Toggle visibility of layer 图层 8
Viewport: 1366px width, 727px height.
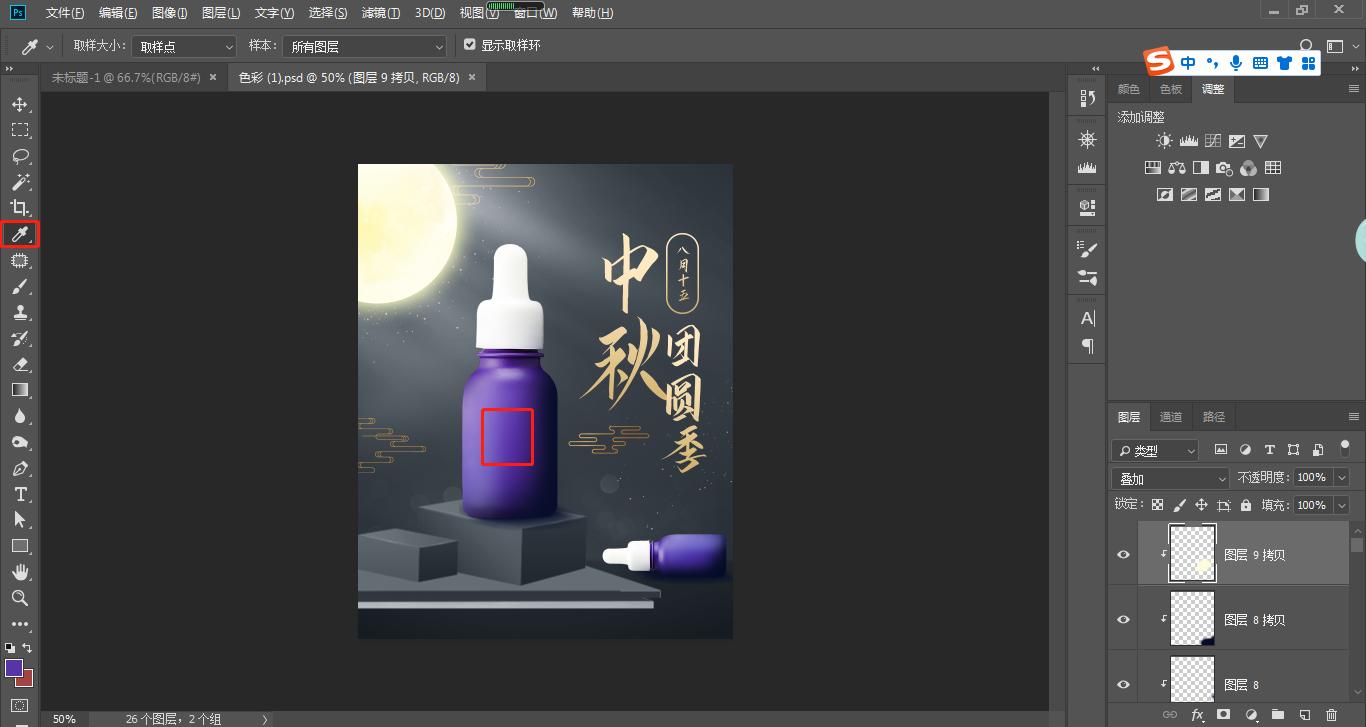1123,684
